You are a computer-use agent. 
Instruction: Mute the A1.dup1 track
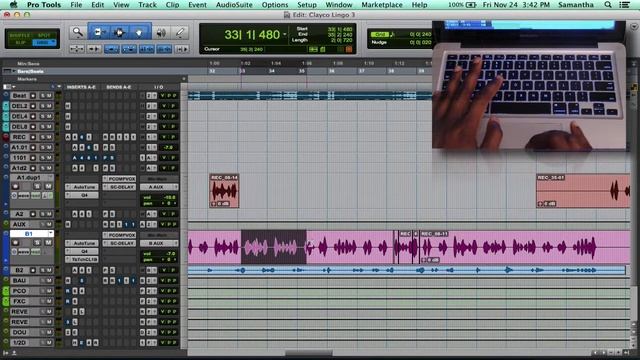(x=48, y=186)
